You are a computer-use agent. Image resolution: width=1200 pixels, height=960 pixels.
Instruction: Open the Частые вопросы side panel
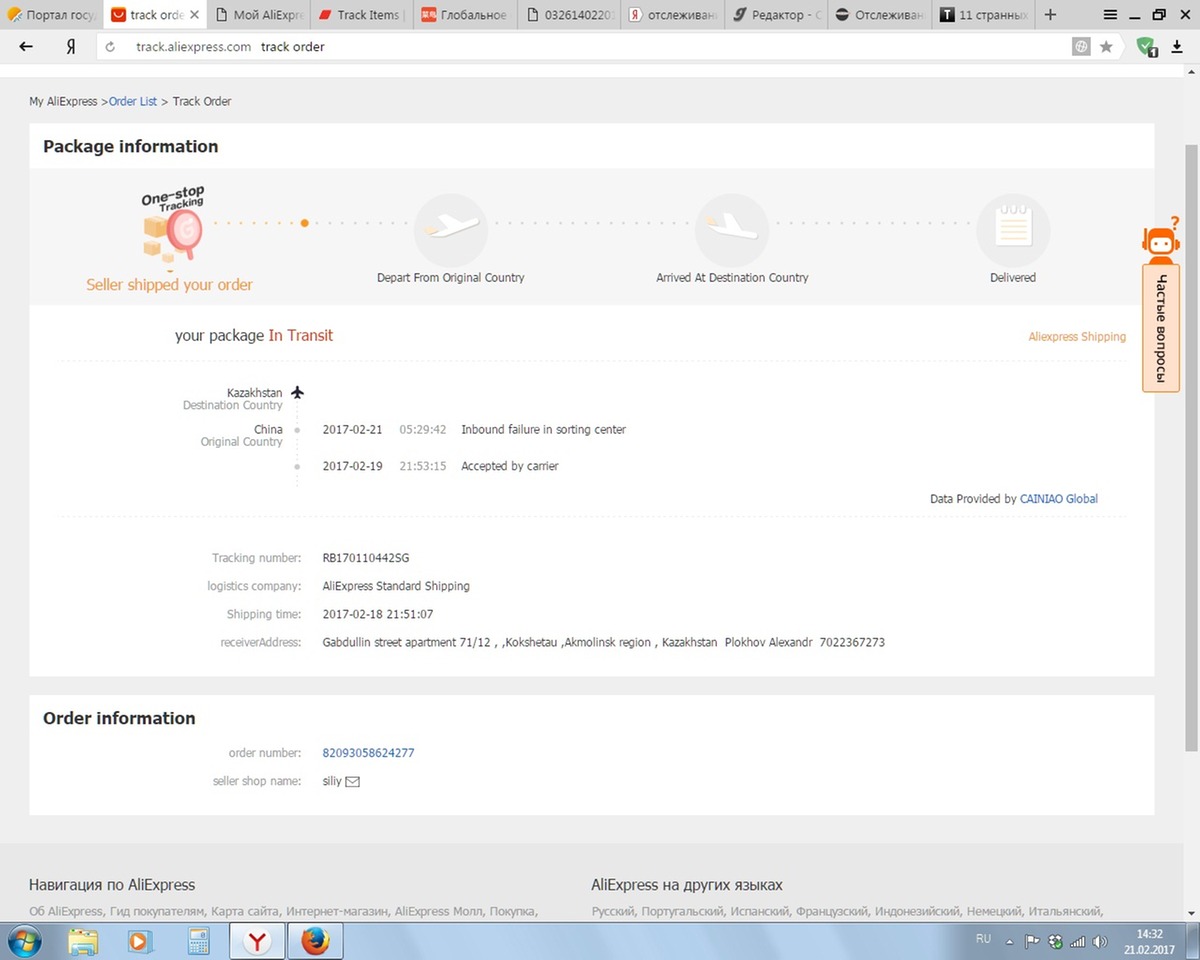click(1160, 328)
